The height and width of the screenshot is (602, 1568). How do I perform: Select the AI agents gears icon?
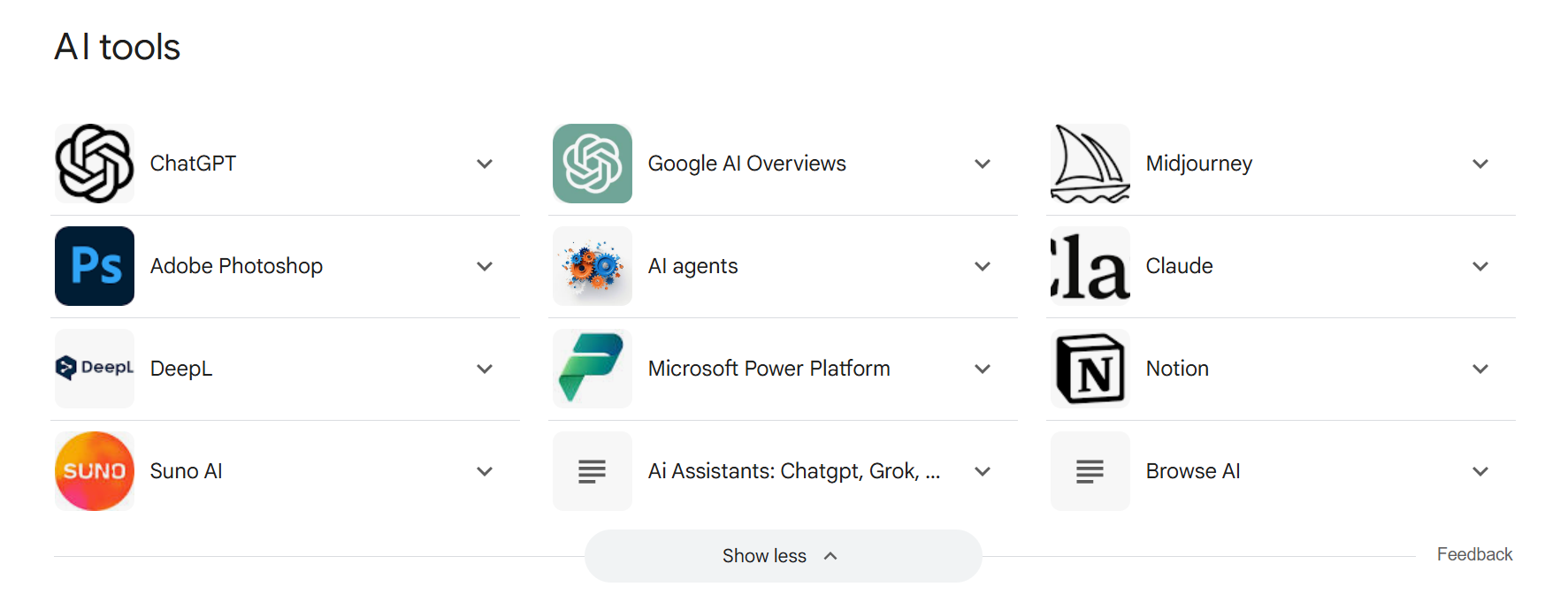592,266
